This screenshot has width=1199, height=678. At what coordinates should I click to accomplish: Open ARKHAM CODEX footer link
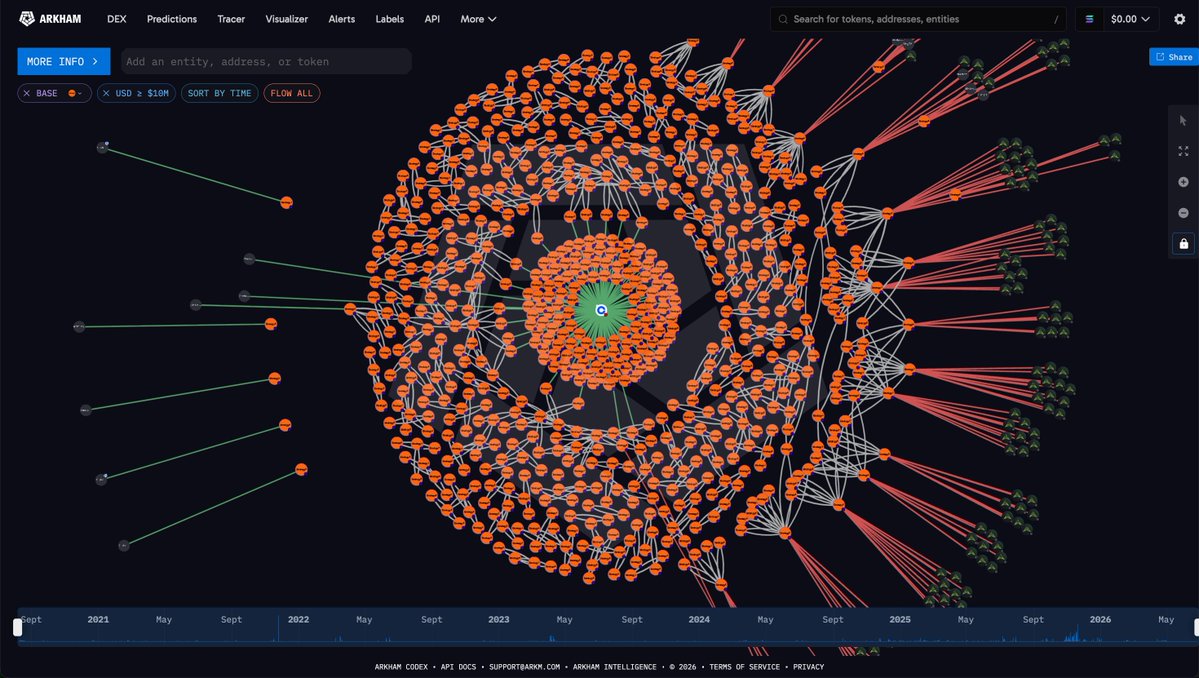(x=401, y=667)
